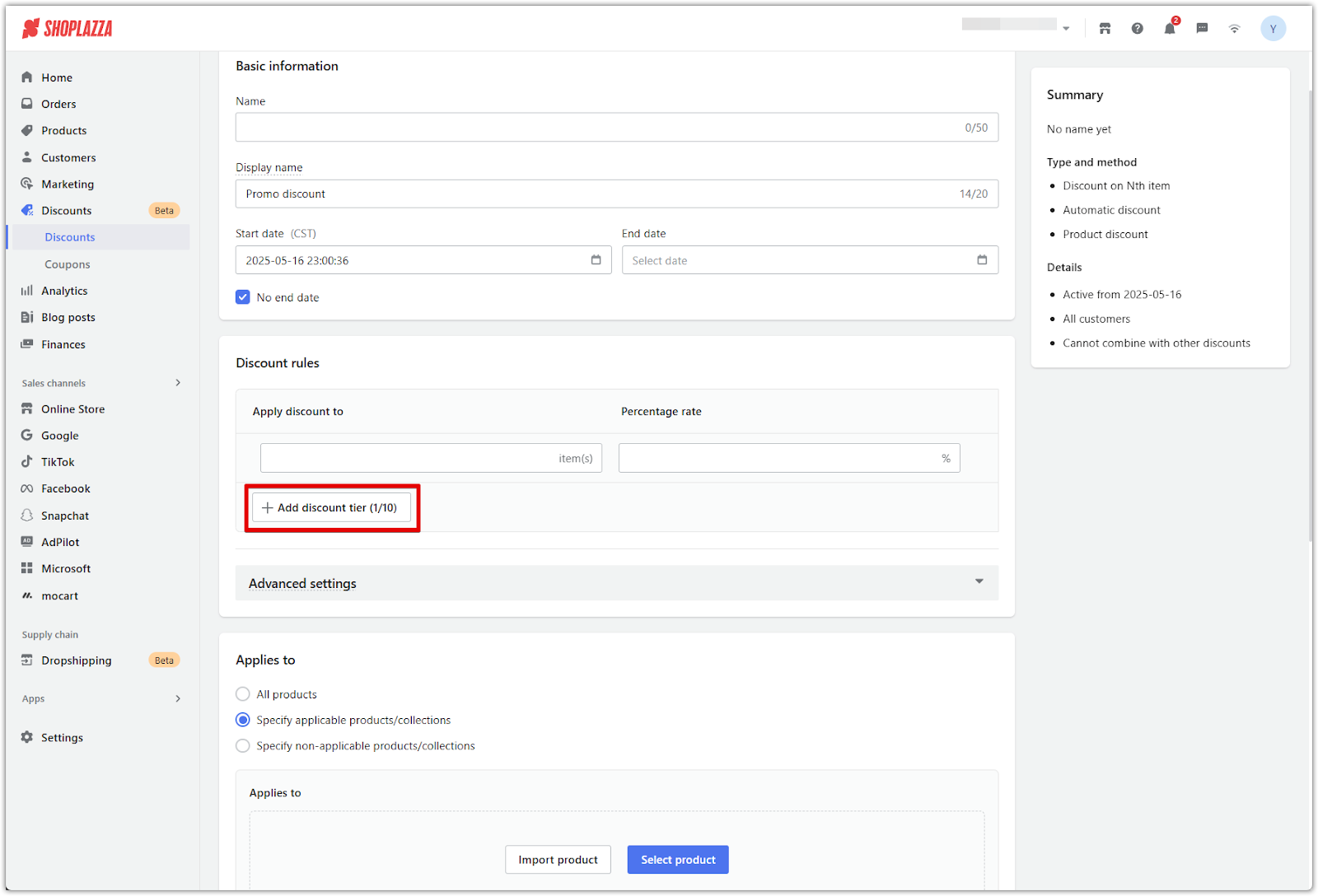Open the storefront icon in header
Screen dimensions: 1318x896
[1105, 29]
